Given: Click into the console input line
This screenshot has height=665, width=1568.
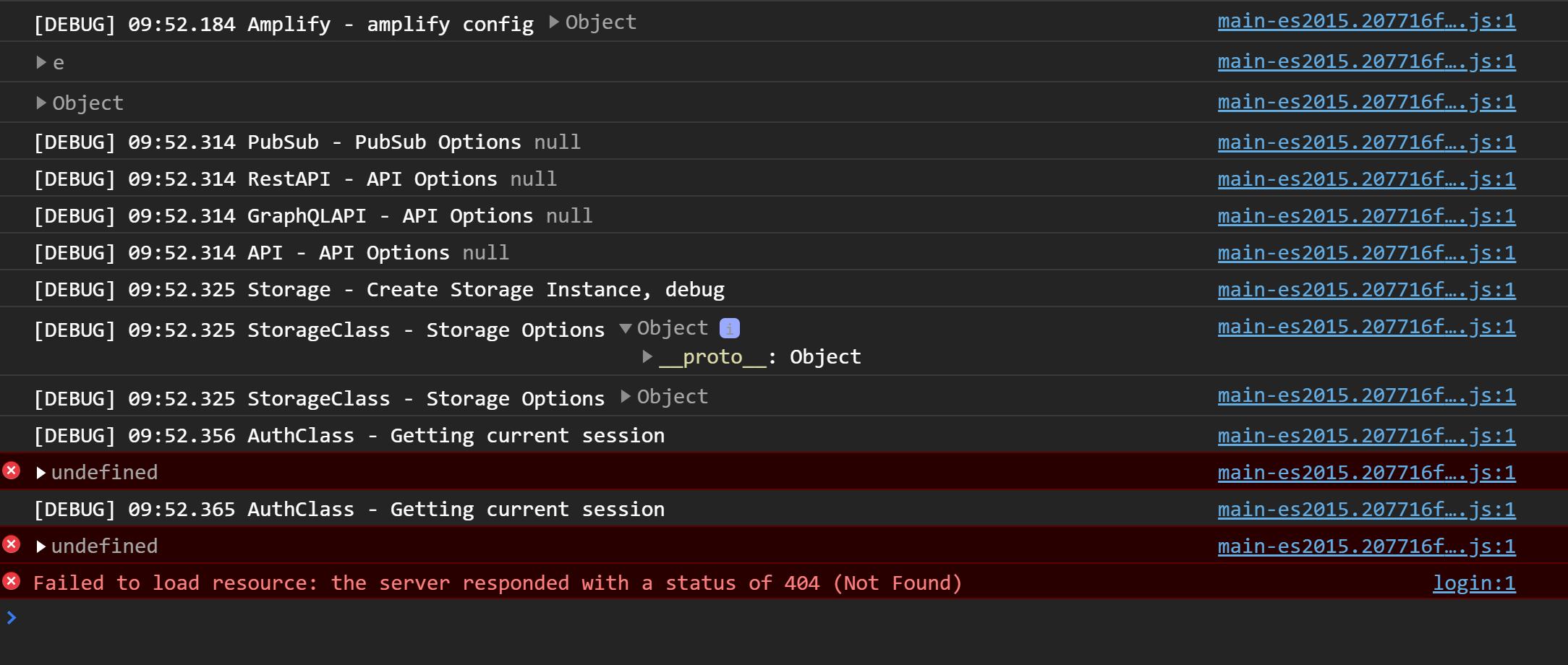Looking at the screenshot, I should tap(788, 617).
